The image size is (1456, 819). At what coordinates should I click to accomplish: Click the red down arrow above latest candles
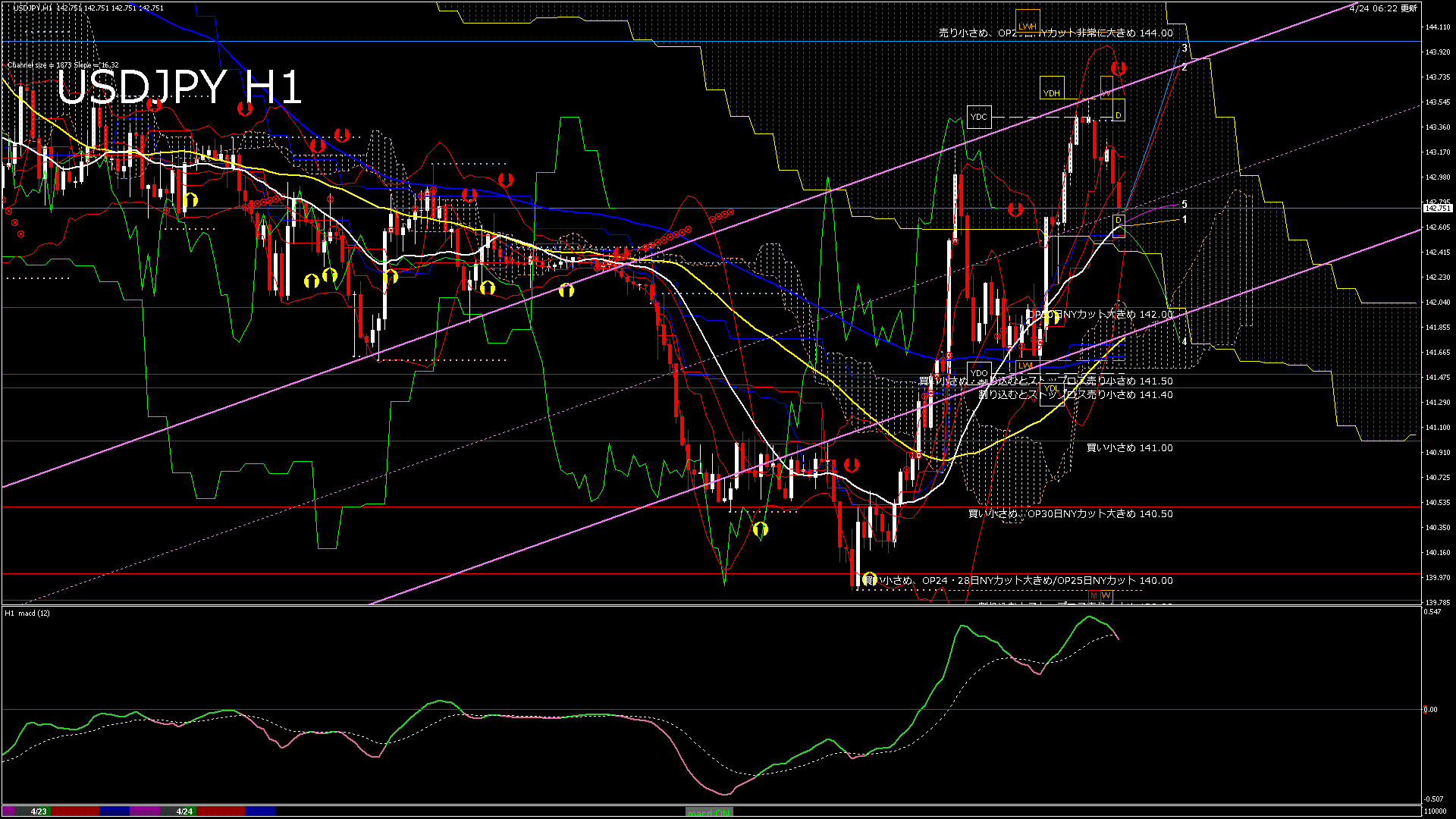(1118, 68)
